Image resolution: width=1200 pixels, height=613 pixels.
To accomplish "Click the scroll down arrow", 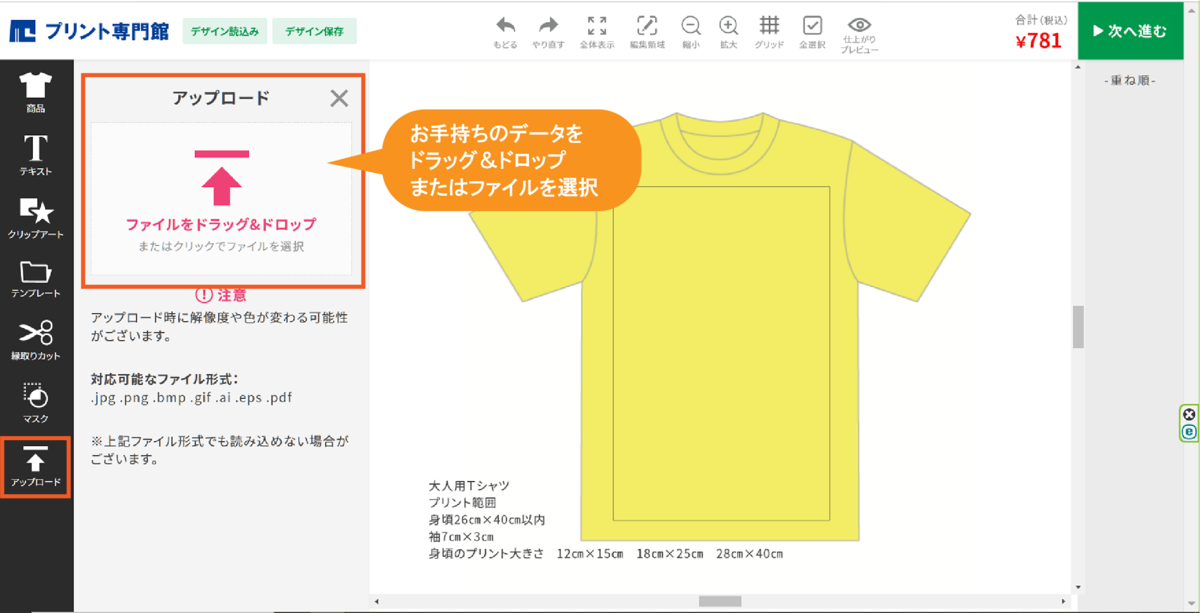I will 1078,587.
